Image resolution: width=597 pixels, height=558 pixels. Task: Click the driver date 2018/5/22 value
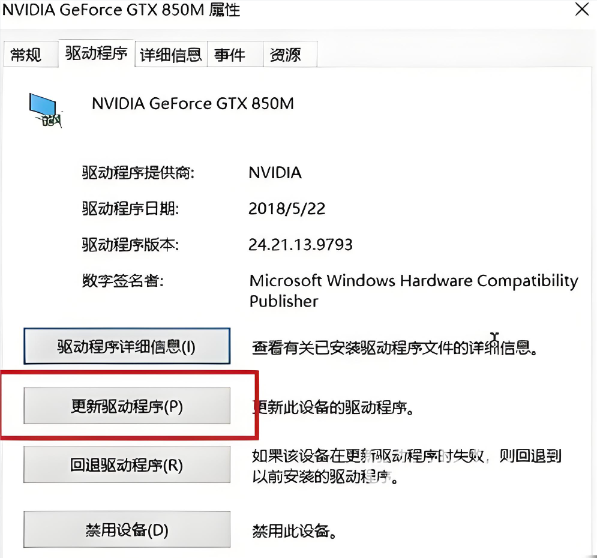tap(287, 209)
